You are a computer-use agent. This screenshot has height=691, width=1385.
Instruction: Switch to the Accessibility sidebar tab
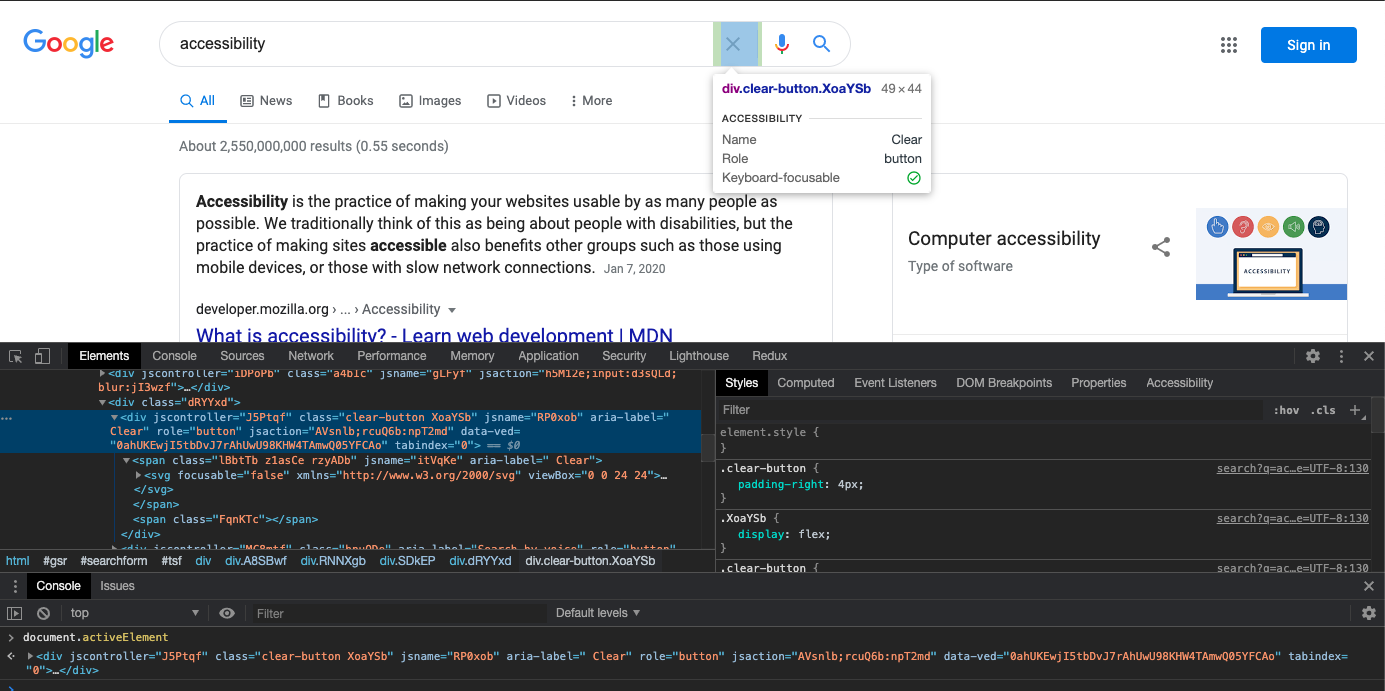(1180, 383)
